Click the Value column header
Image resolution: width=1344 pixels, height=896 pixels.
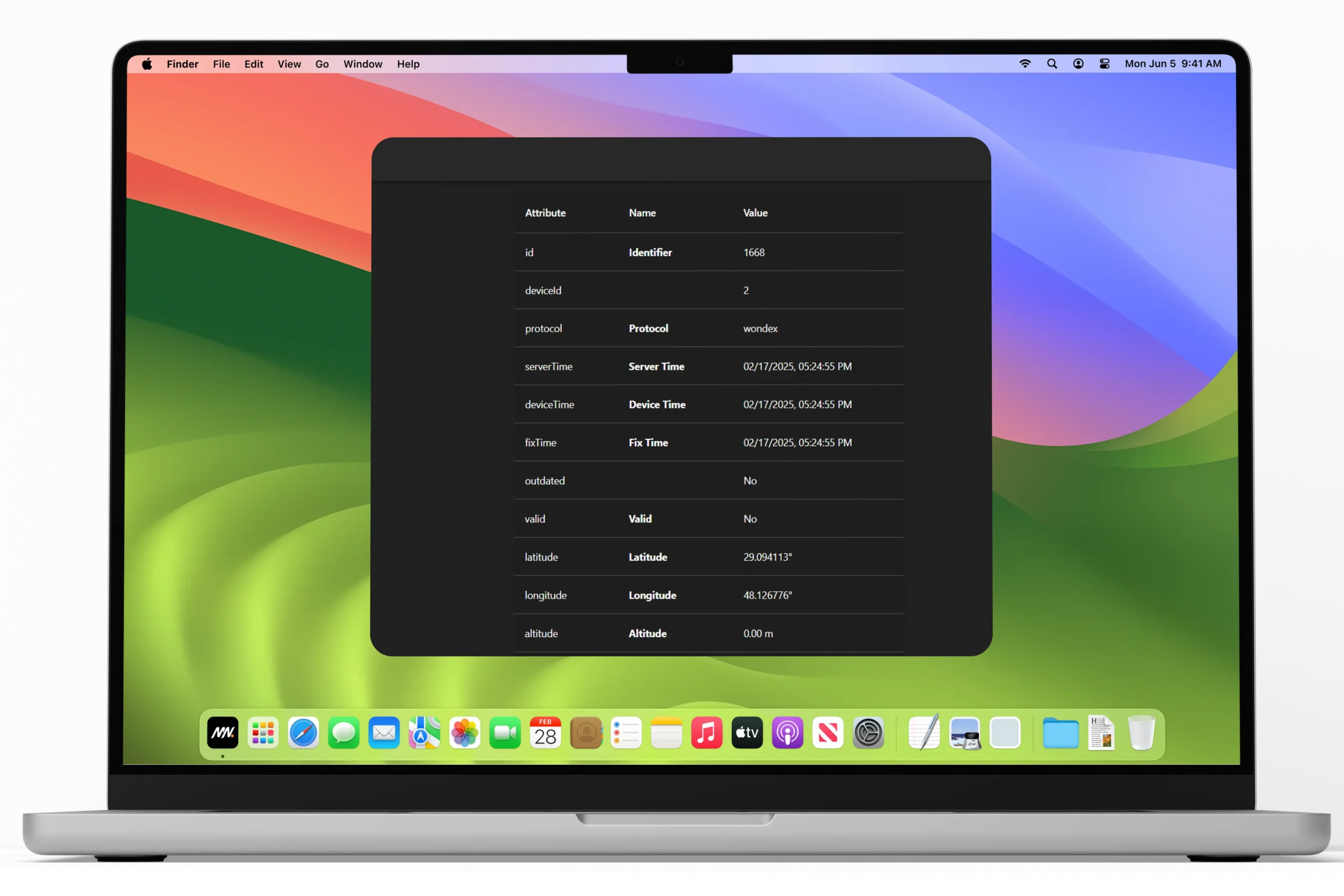click(x=755, y=213)
